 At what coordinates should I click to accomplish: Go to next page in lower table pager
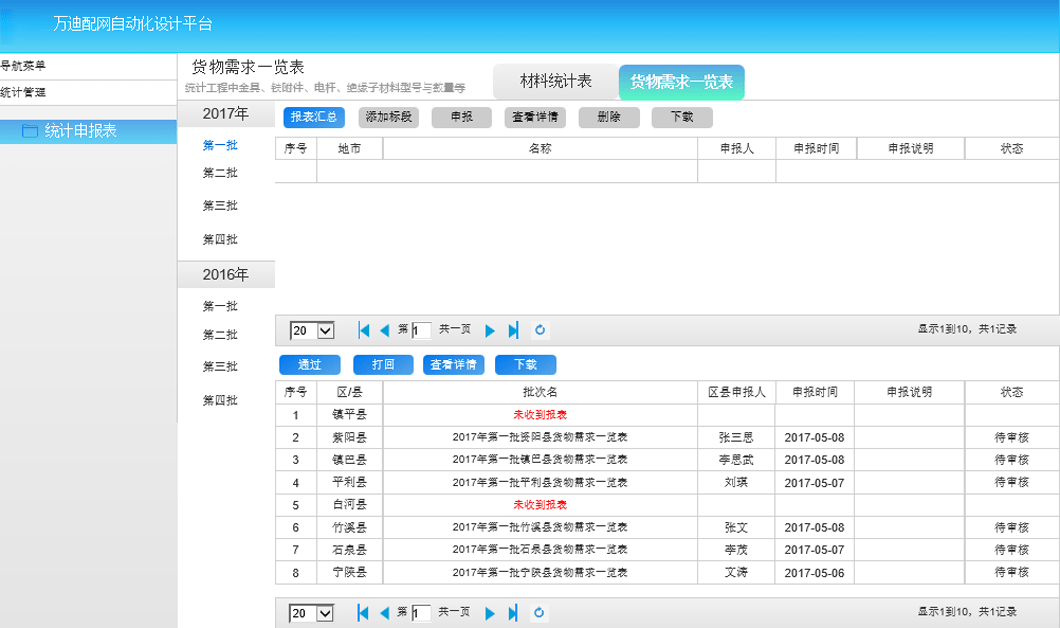(x=490, y=613)
